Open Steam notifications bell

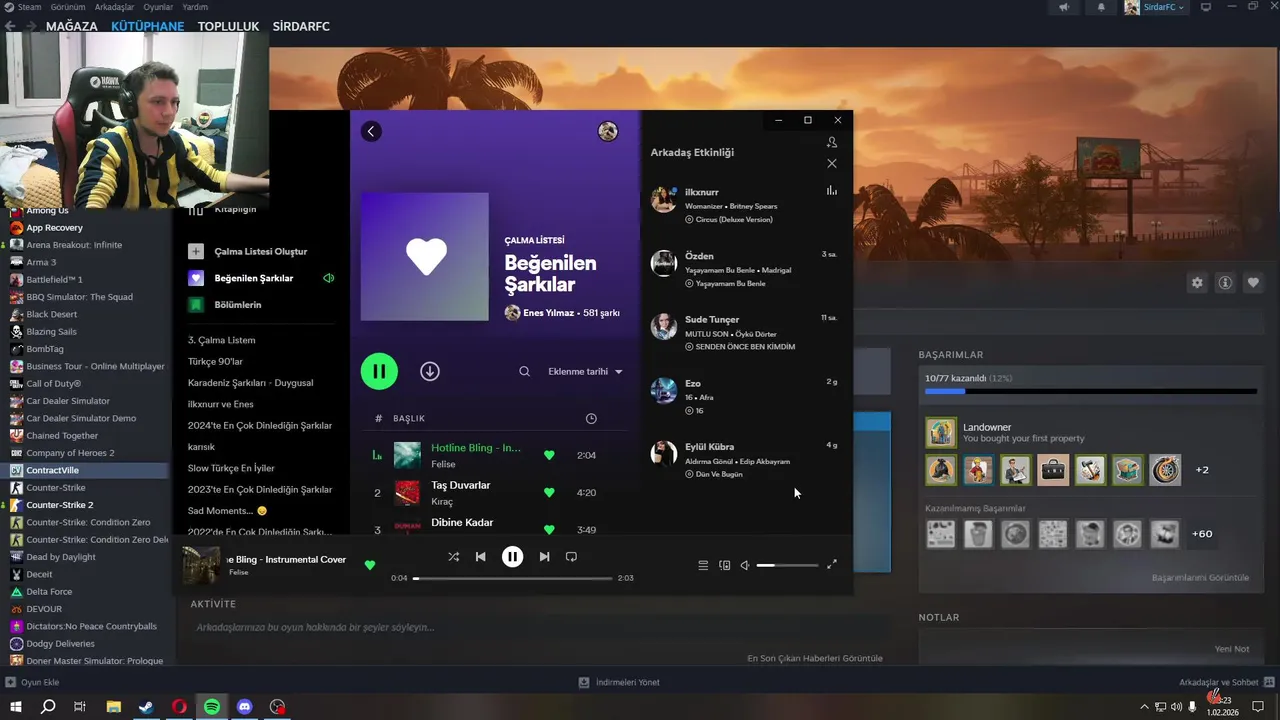pyautogui.click(x=1102, y=7)
